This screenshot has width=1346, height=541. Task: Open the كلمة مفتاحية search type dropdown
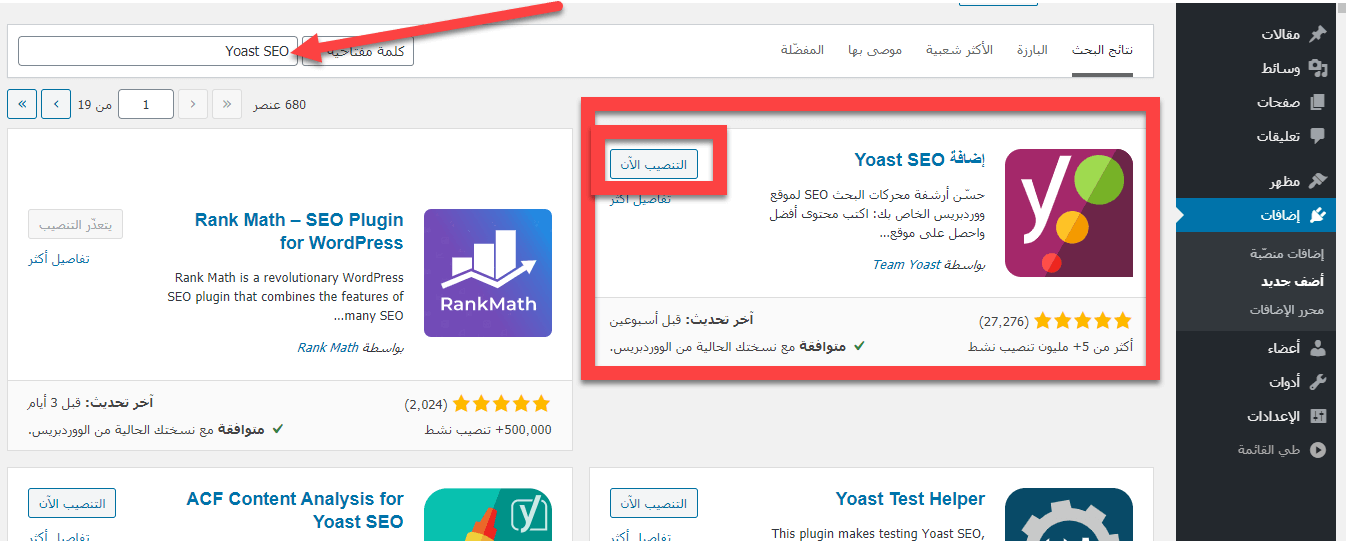click(357, 51)
